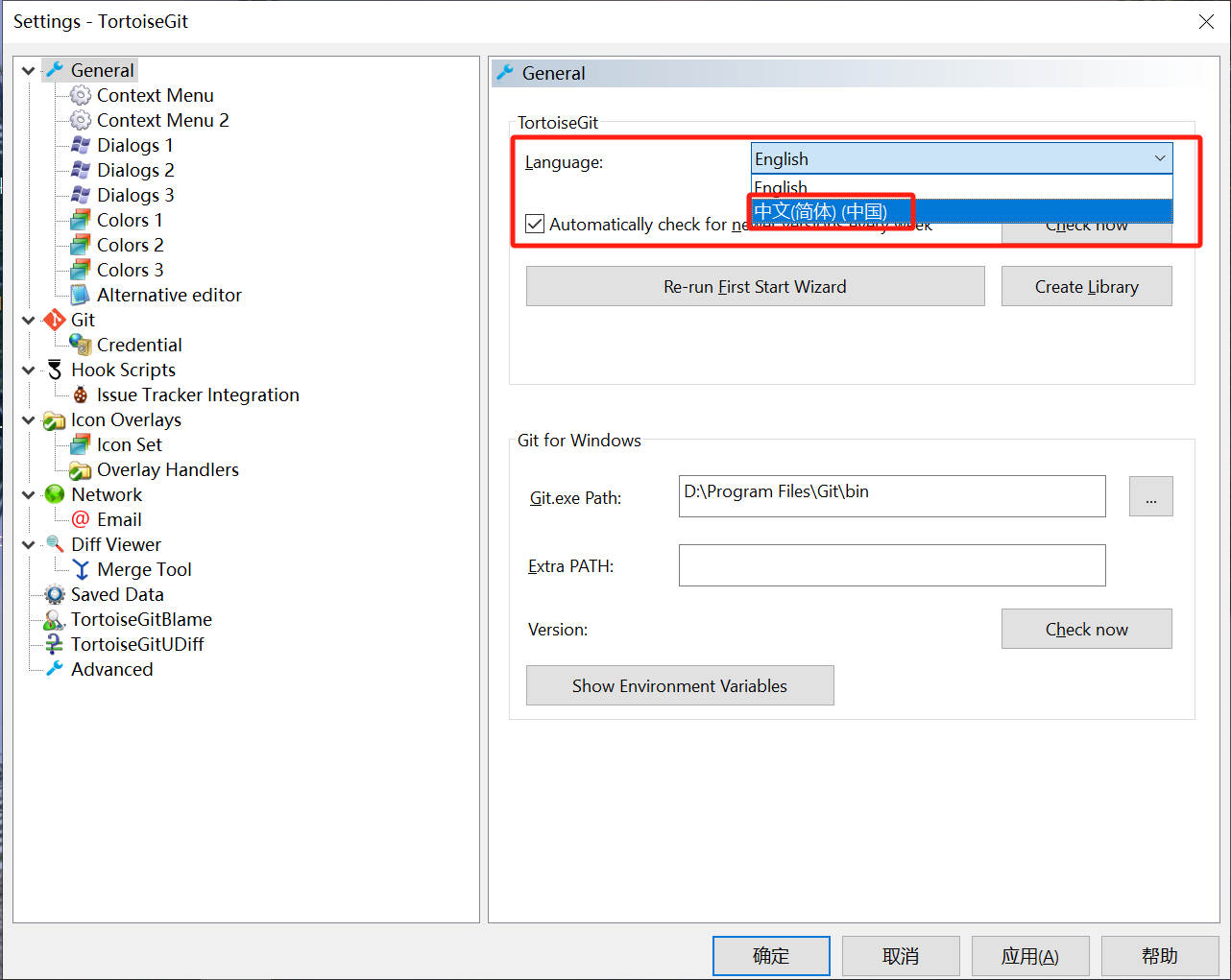Click the Git diamond icon in tree

click(55, 320)
